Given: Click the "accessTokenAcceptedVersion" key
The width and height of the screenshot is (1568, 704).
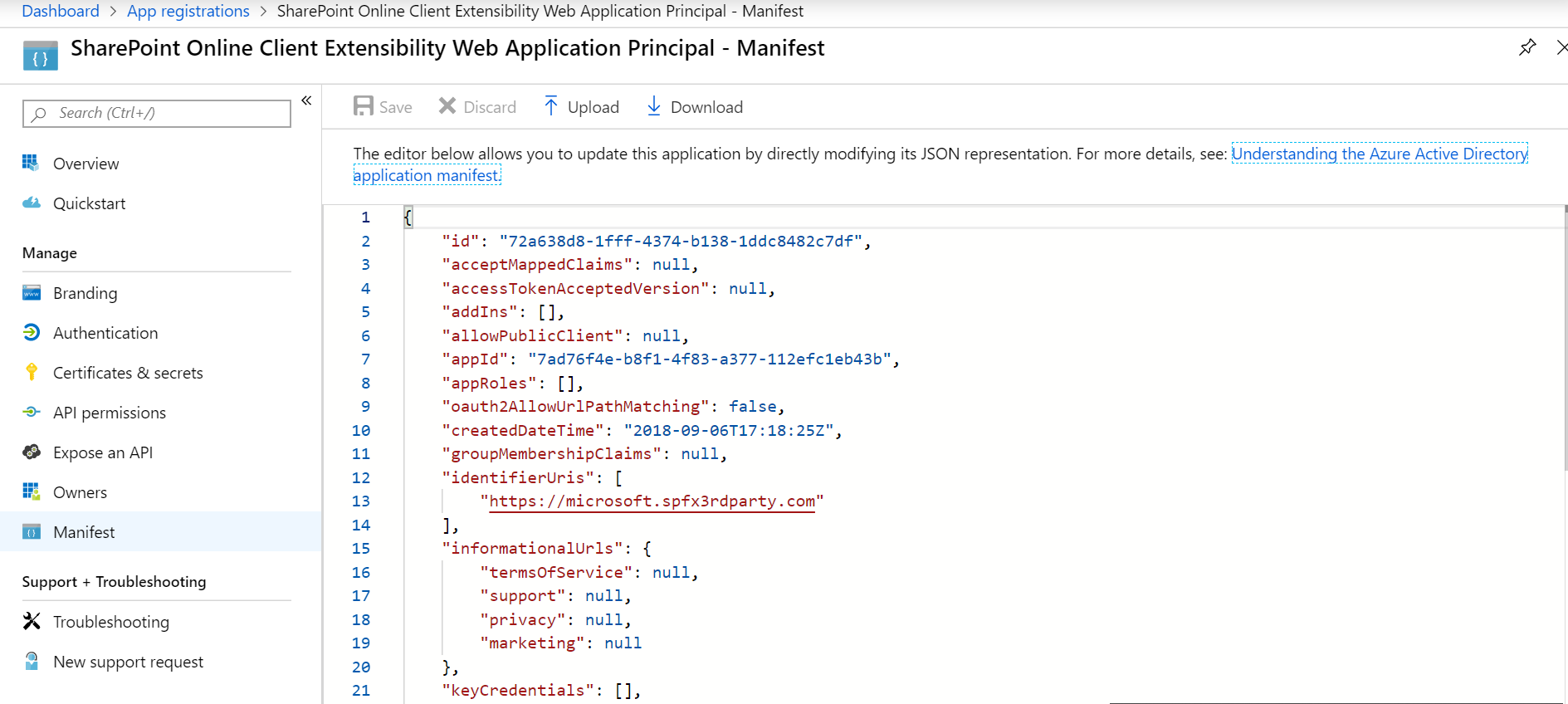Looking at the screenshot, I should pos(575,289).
